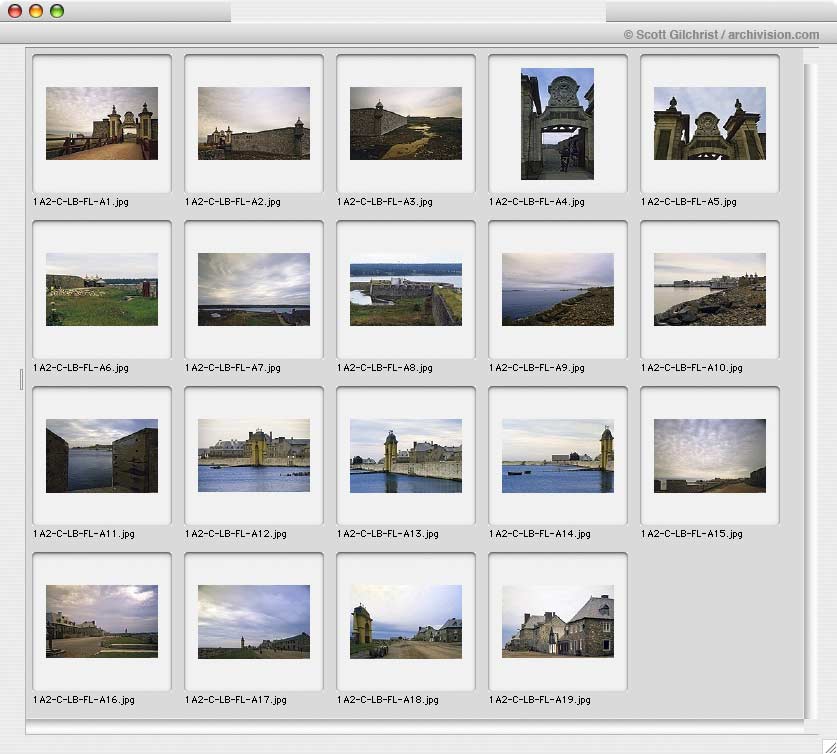Viewport: 837px width, 754px height.
Task: Click filename label 1A2-C-LB-FL-A8.jpg
Action: [385, 368]
